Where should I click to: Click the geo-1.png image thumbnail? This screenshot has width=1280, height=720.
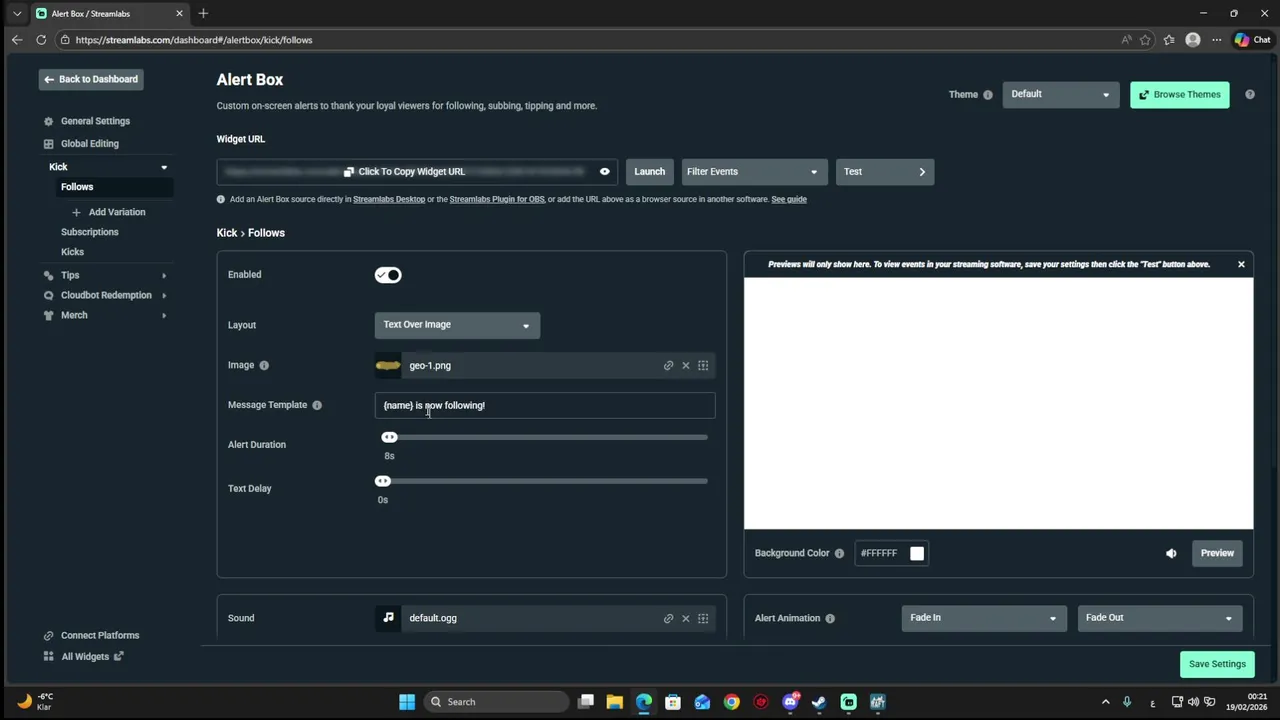pos(388,366)
